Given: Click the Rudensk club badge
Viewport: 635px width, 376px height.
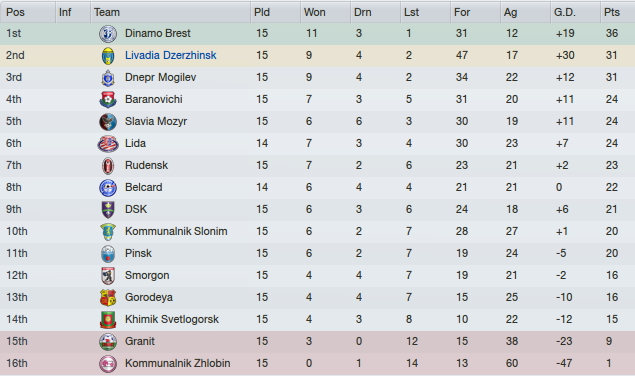Looking at the screenshot, I should (108, 166).
